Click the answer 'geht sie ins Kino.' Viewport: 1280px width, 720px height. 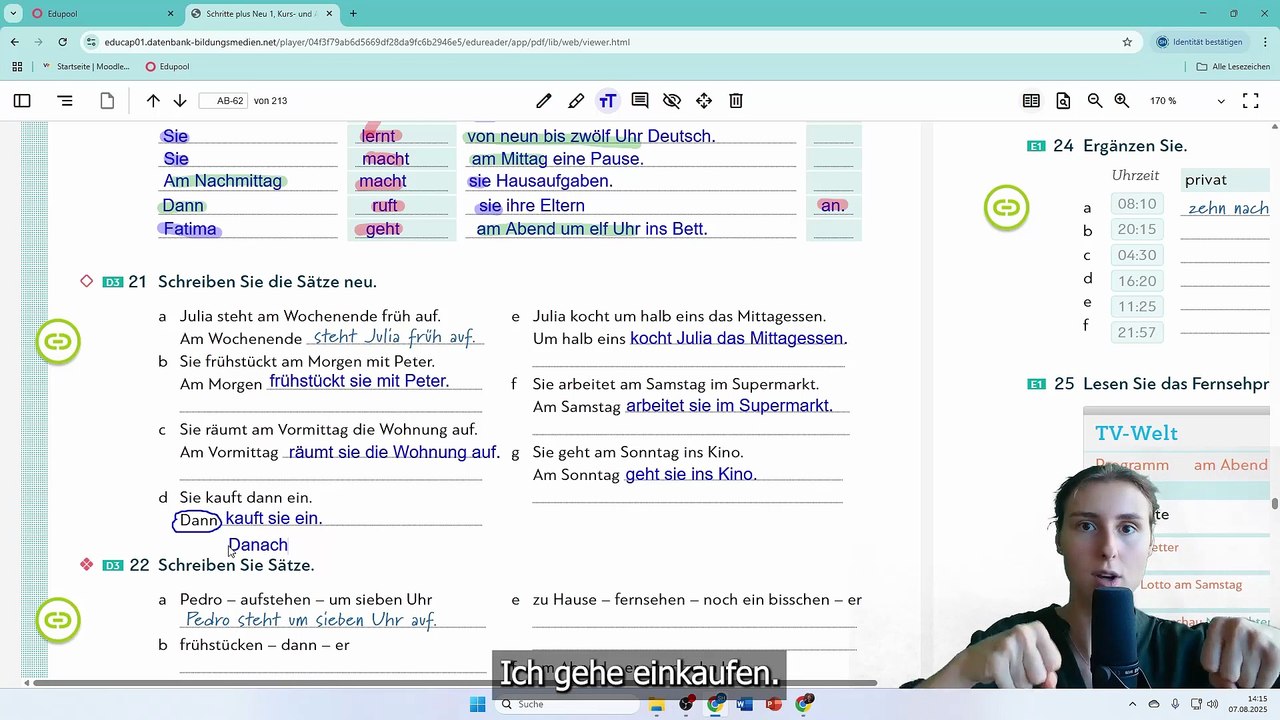(691, 474)
